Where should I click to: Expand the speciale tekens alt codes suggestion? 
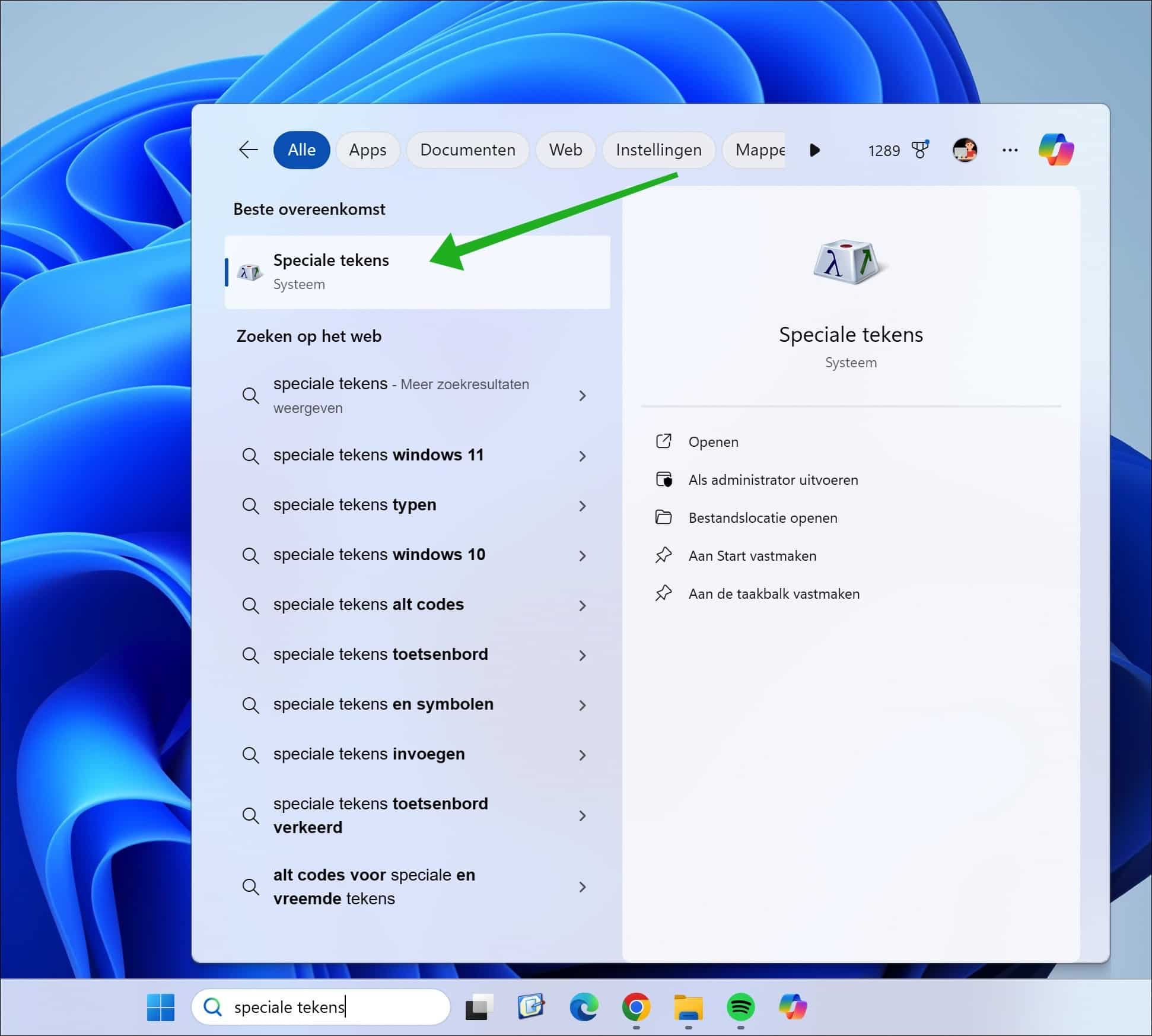pyautogui.click(x=583, y=605)
